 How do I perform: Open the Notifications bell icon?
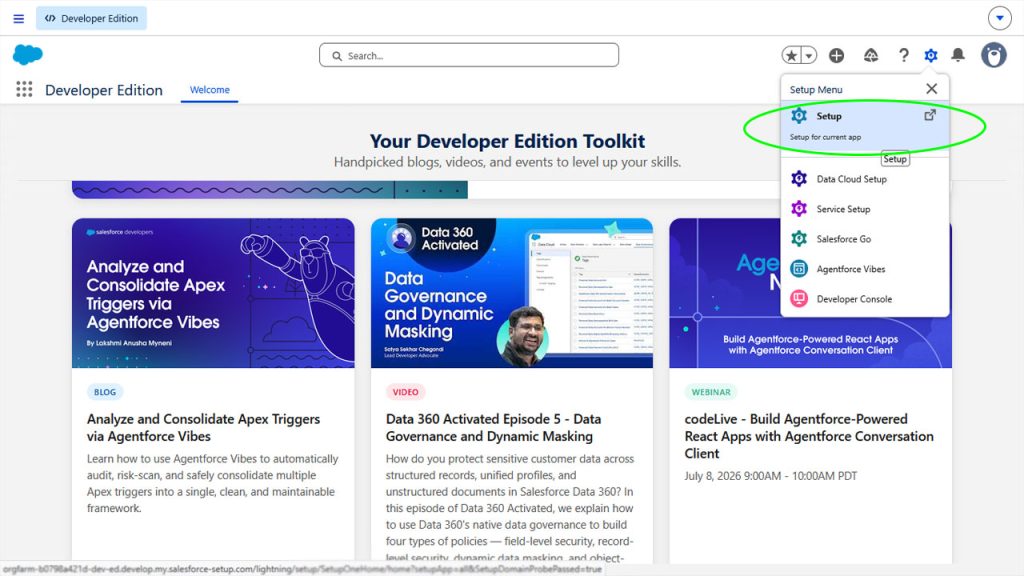[958, 55]
